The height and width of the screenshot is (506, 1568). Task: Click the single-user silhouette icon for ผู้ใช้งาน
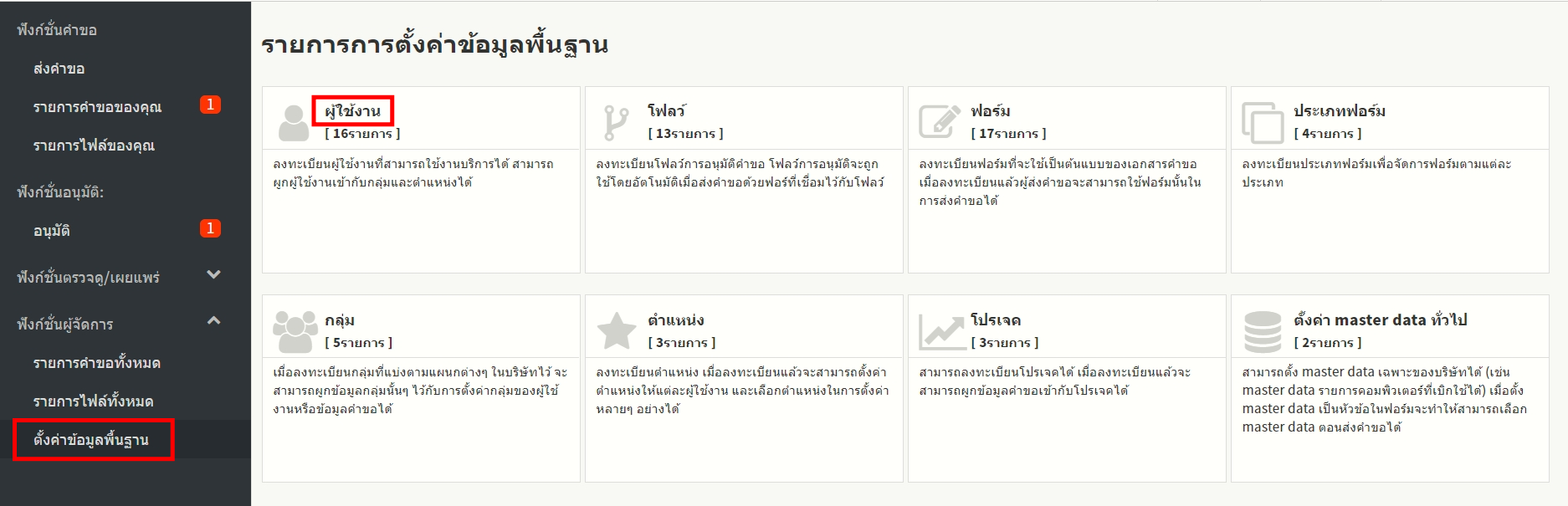[293, 122]
